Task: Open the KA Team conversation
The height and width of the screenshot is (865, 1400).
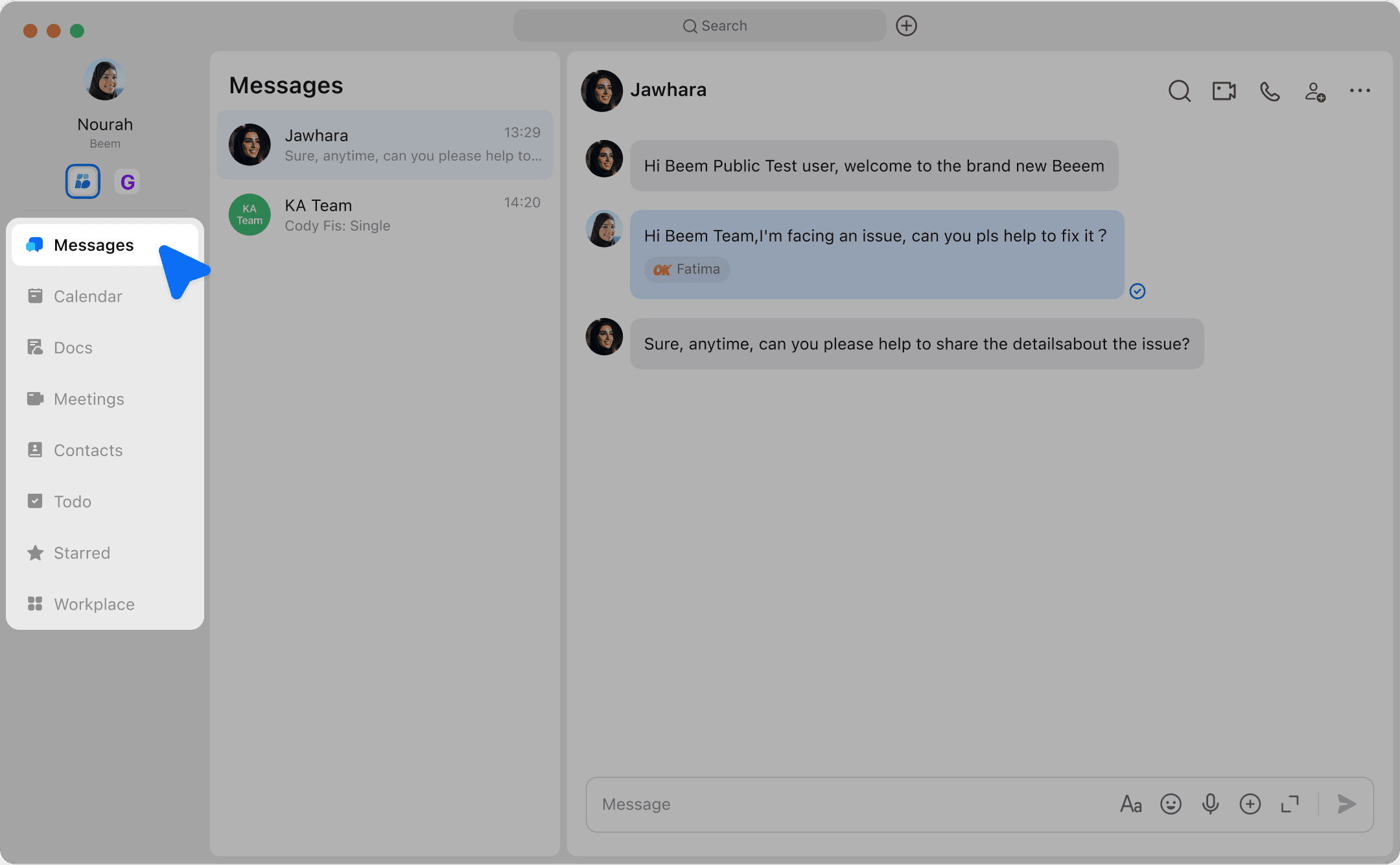Action: coord(385,214)
